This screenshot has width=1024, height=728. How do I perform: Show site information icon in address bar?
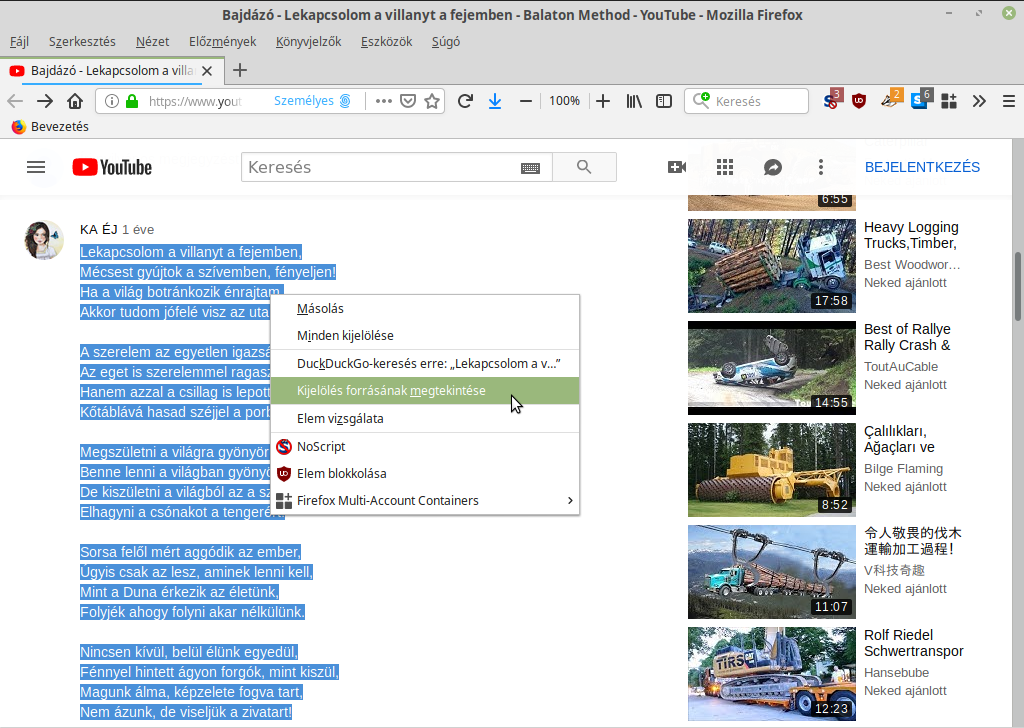(112, 101)
